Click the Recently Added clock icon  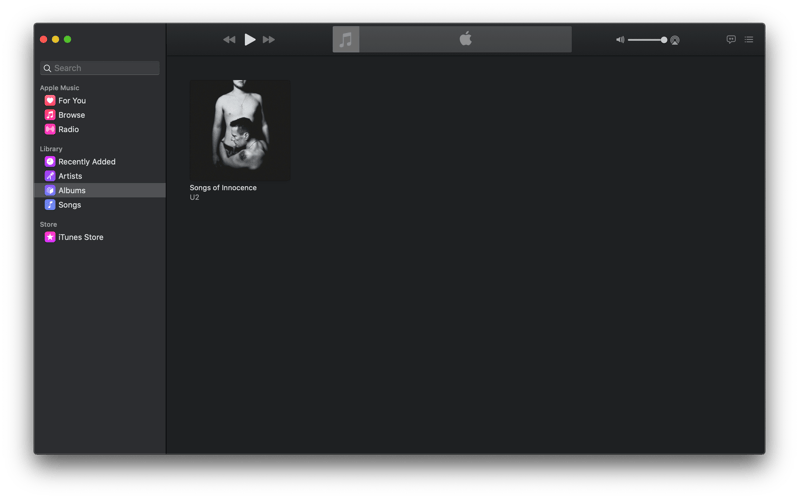[50, 162]
